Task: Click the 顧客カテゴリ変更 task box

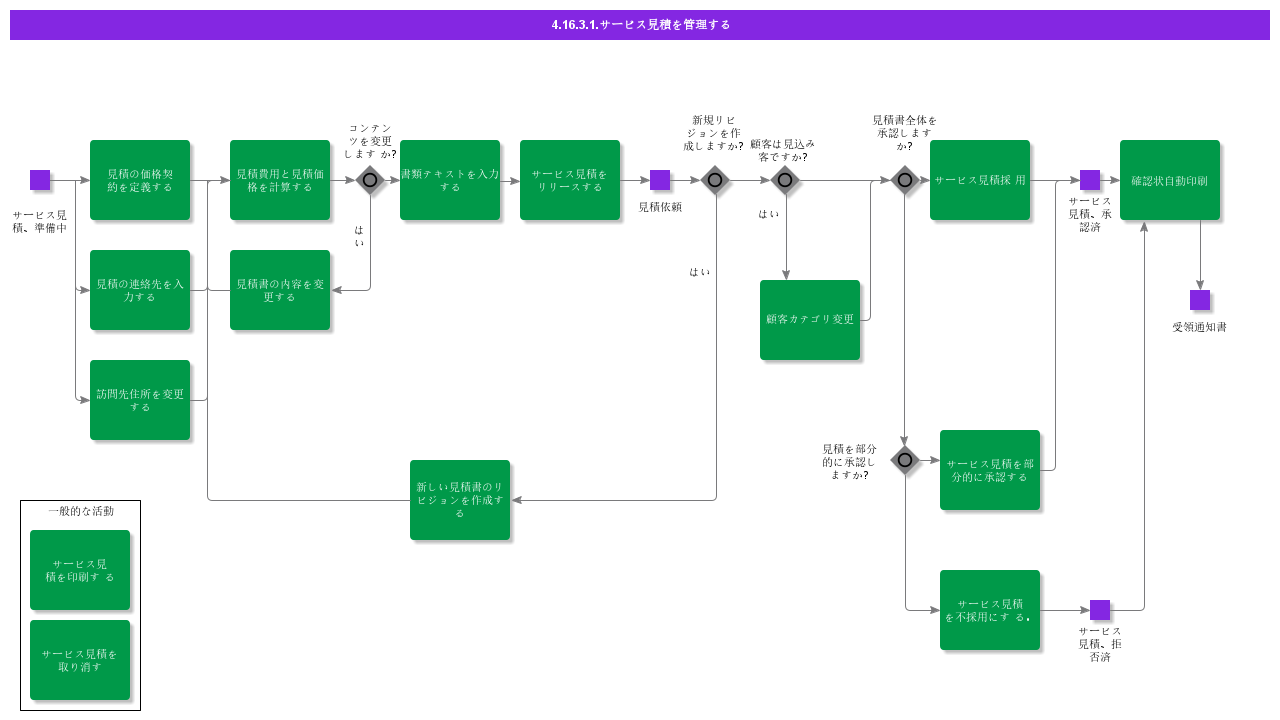Action: click(810, 320)
